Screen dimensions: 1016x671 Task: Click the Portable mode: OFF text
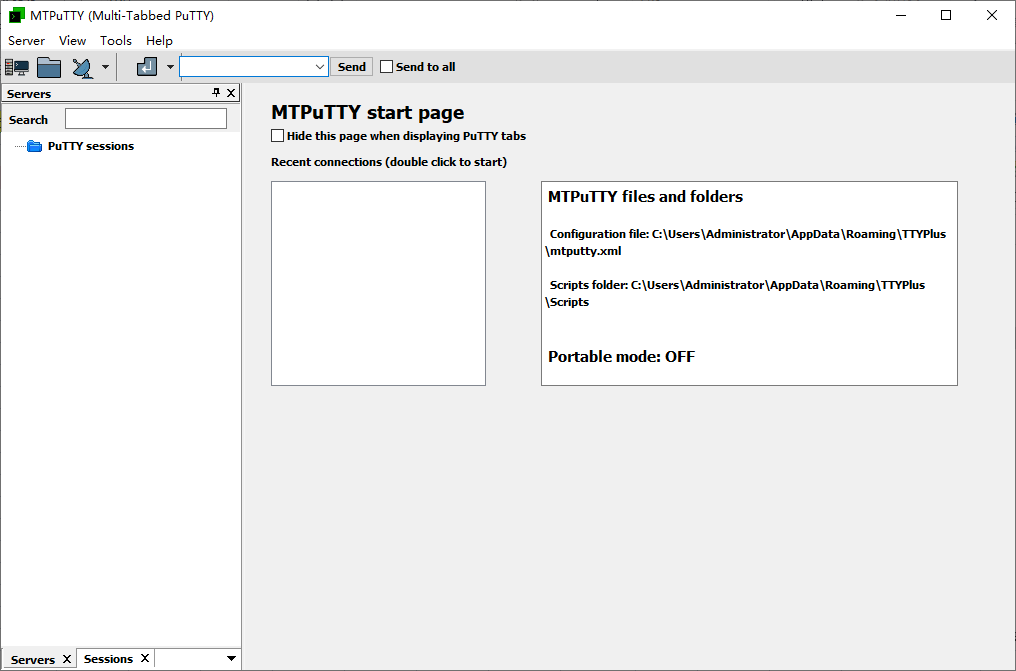point(621,357)
